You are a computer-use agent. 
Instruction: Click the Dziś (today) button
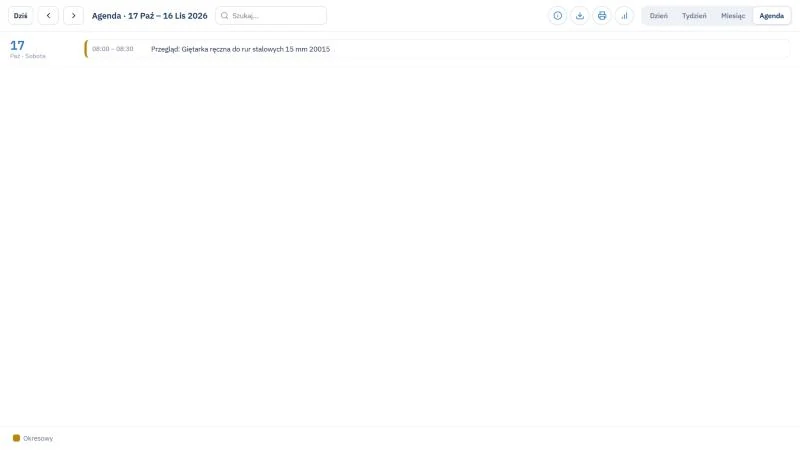tap(20, 16)
